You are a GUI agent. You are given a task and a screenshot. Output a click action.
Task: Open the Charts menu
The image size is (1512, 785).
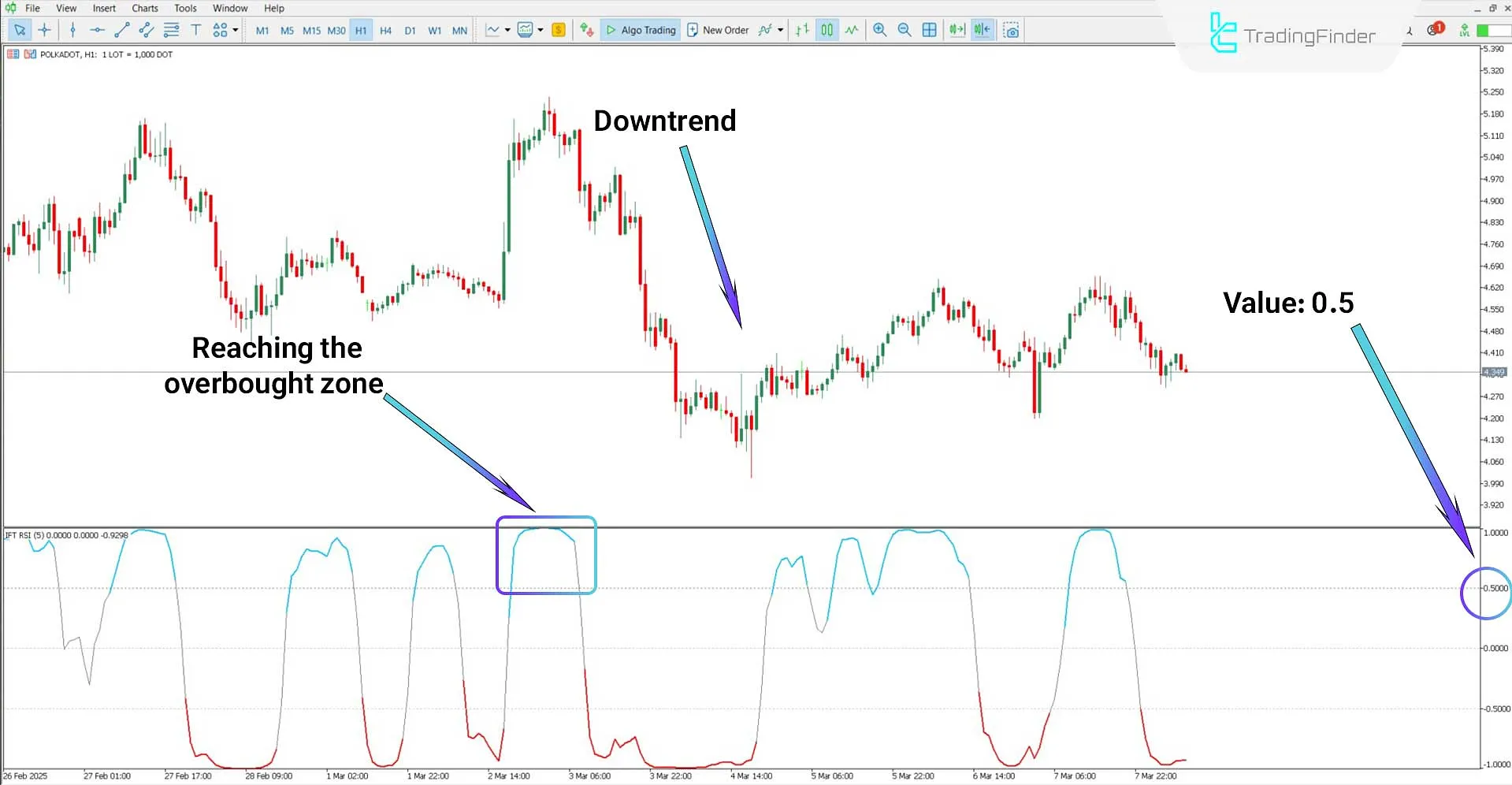tap(144, 8)
